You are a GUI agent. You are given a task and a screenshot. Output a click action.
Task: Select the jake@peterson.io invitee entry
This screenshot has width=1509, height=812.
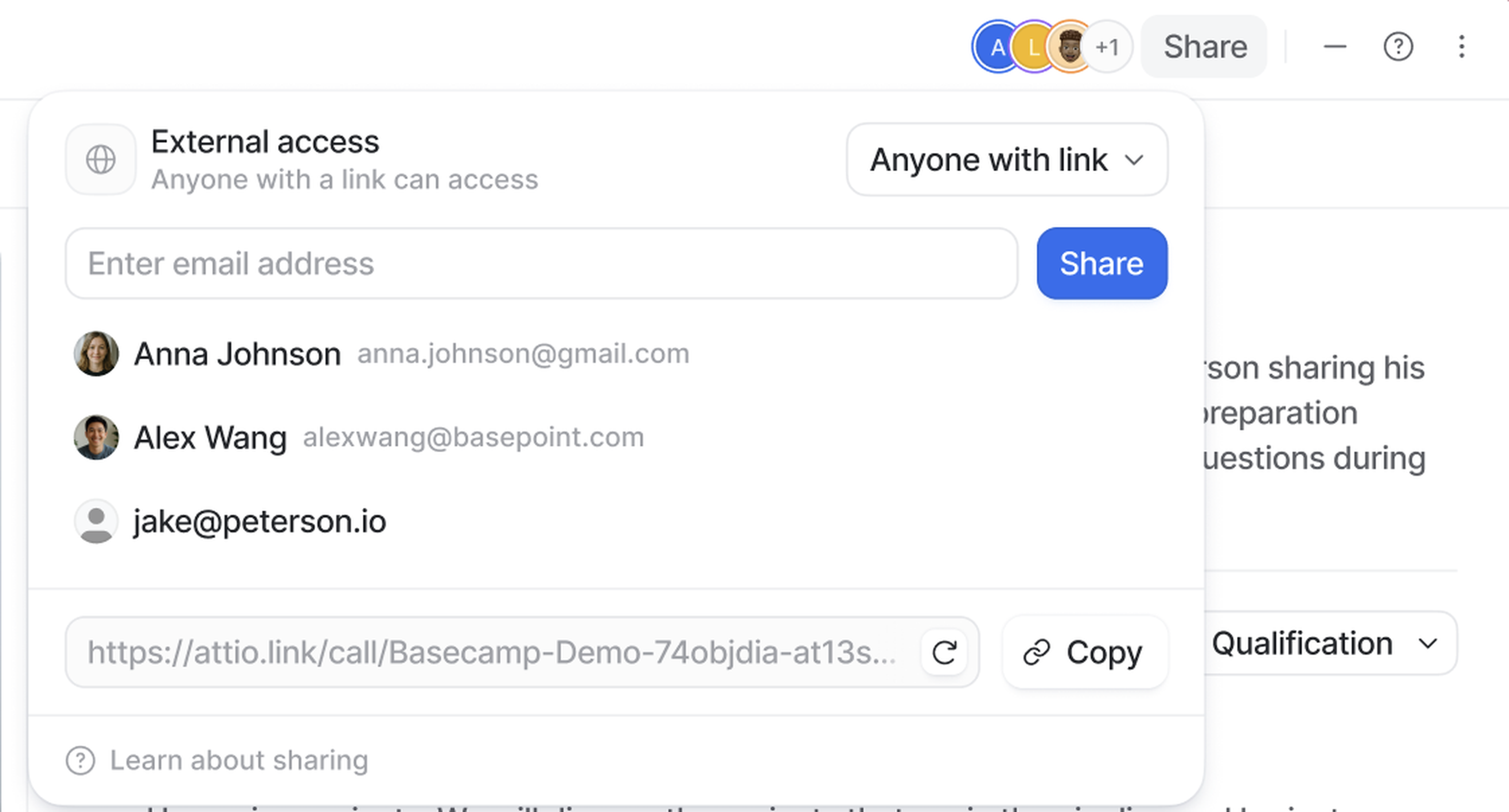pyautogui.click(x=259, y=521)
